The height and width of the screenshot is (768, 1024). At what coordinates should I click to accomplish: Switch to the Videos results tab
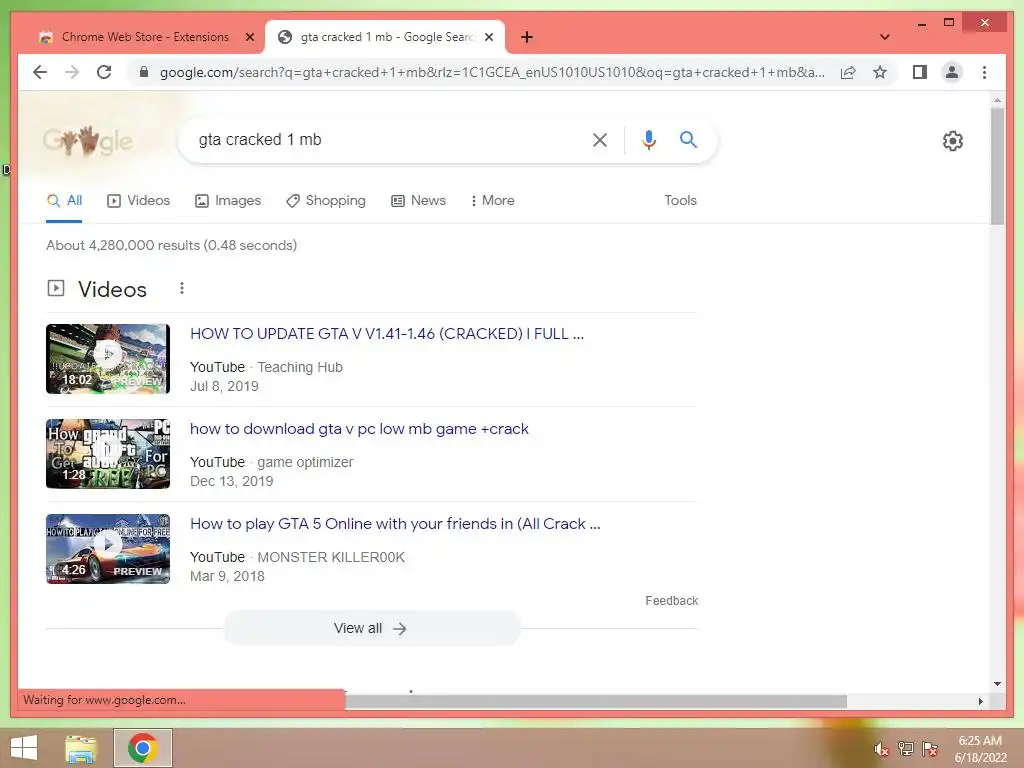pyautogui.click(x=138, y=200)
